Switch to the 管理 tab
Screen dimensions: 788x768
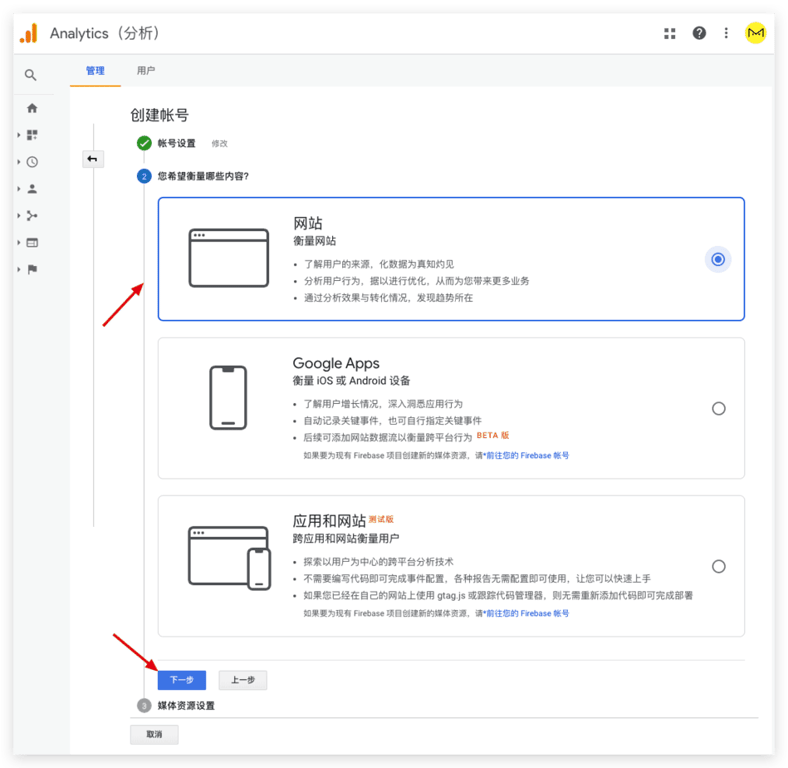pyautogui.click(x=95, y=71)
